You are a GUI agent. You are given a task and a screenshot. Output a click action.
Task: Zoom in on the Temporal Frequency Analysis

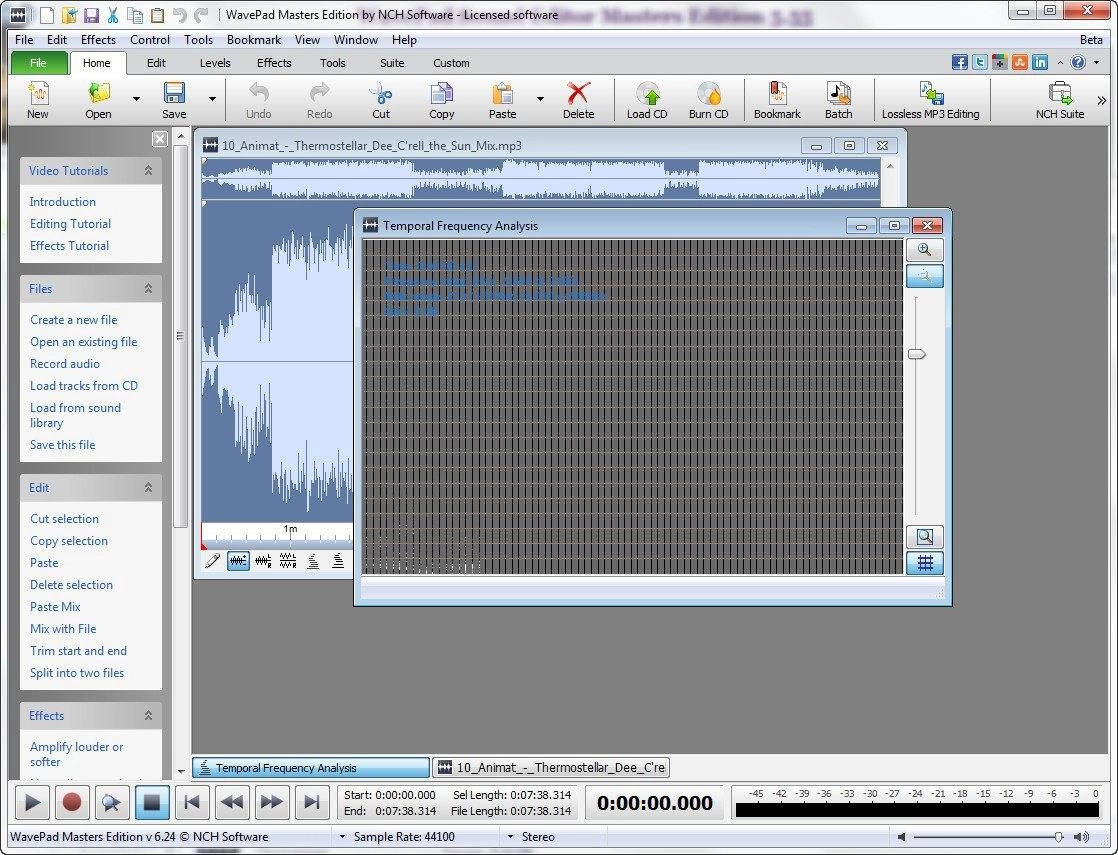[x=925, y=250]
